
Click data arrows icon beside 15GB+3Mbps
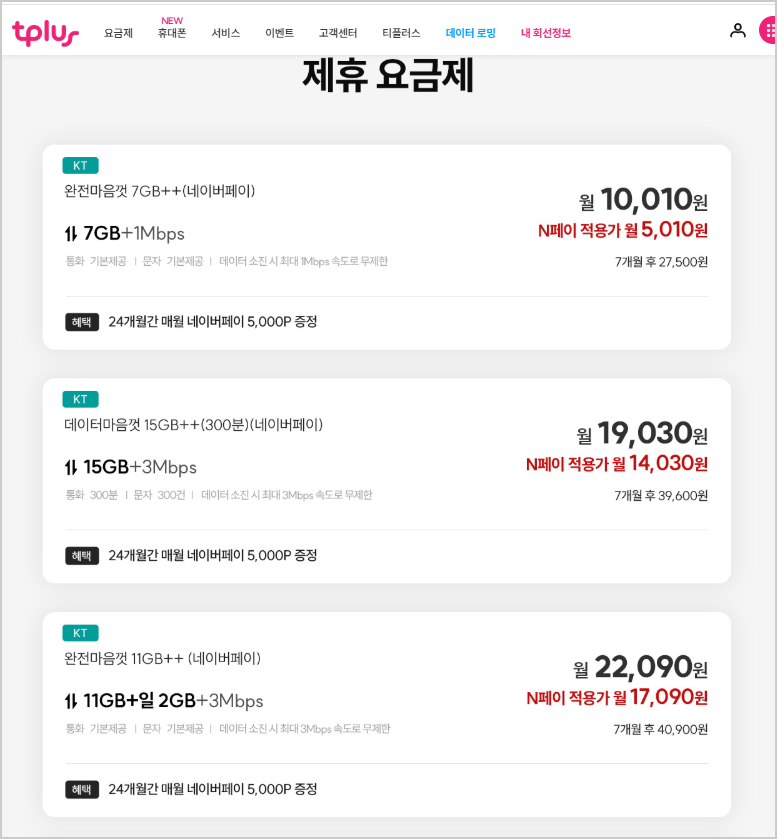coord(71,467)
